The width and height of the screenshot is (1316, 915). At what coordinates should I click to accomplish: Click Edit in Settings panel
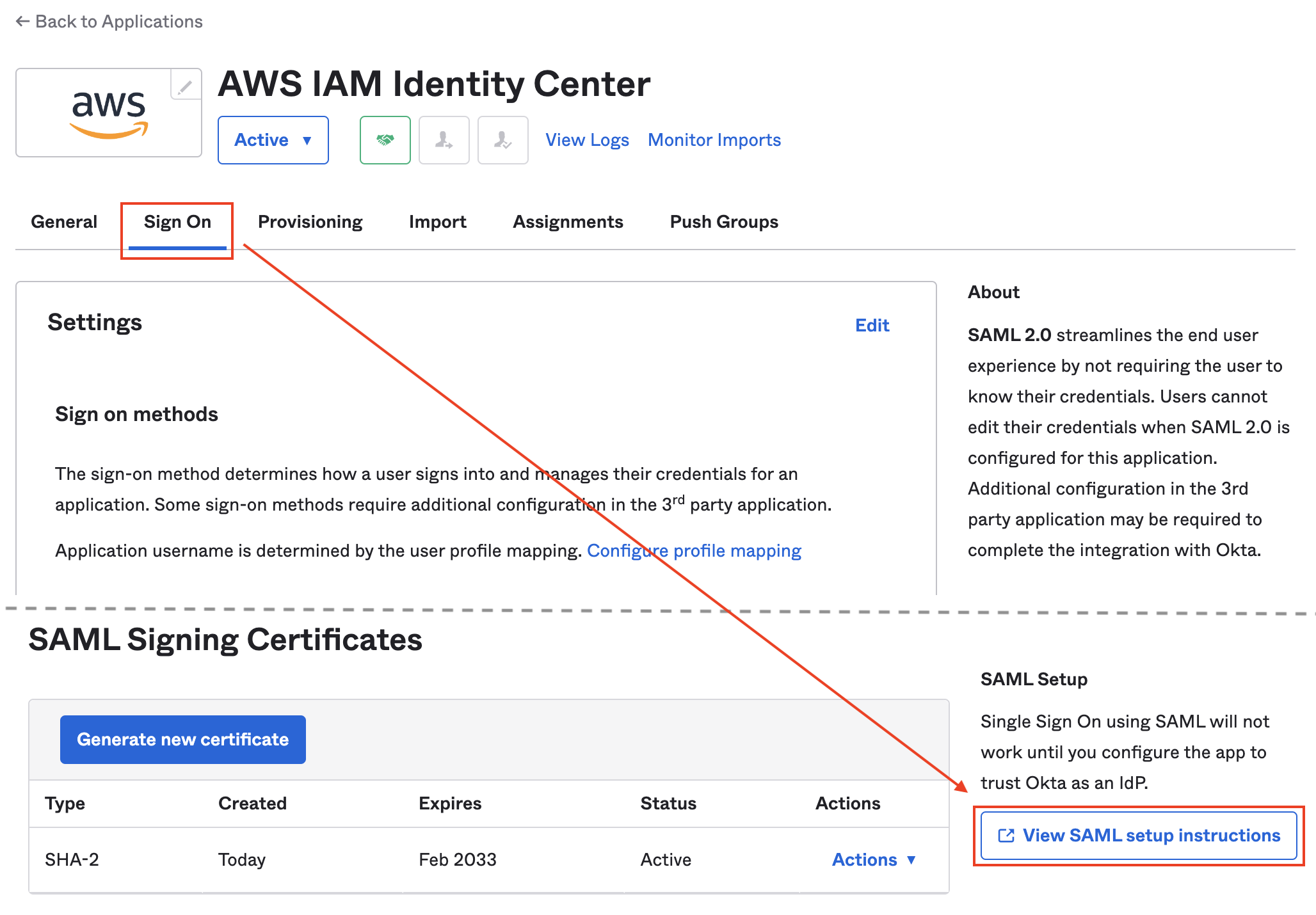tap(872, 326)
